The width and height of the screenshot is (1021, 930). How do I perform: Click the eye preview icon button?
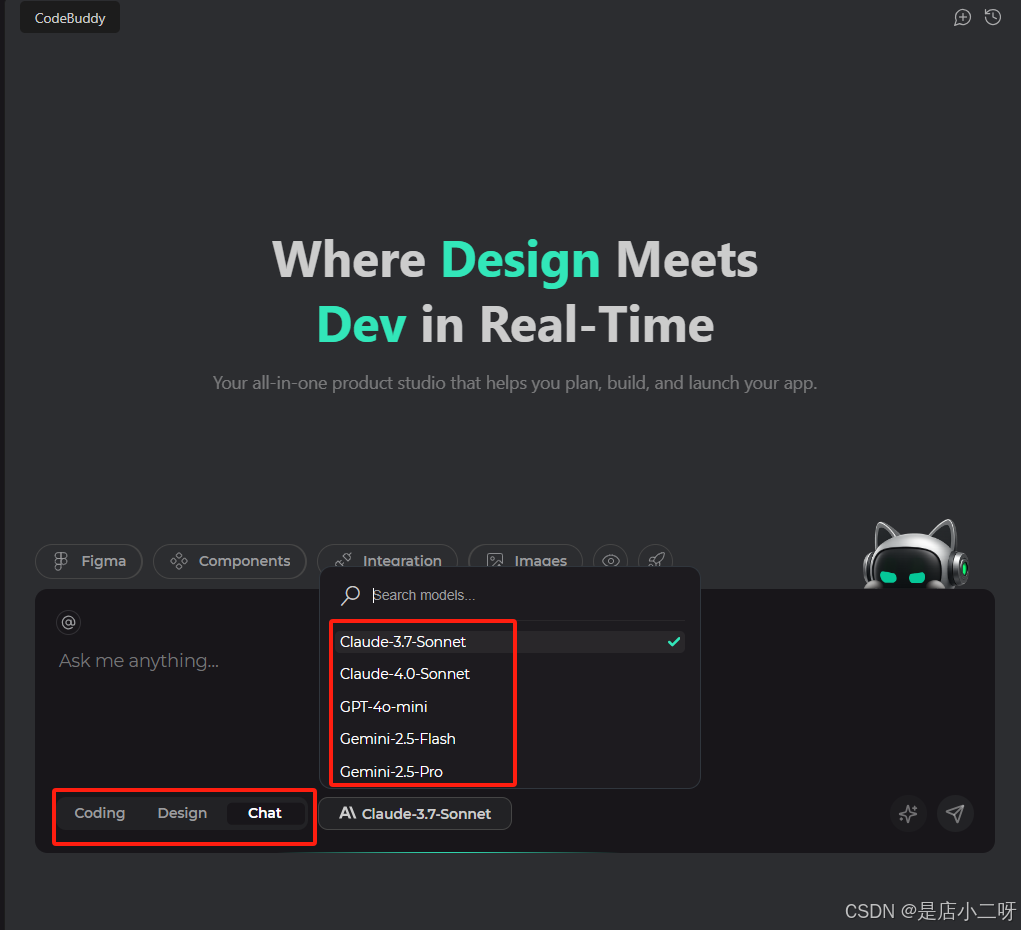click(610, 560)
